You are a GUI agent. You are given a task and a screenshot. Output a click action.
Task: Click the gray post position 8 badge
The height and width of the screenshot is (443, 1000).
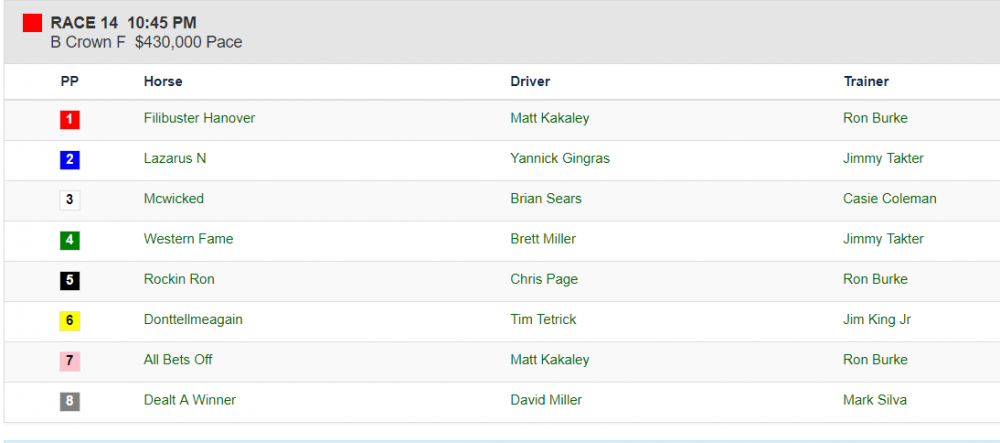[x=69, y=401]
